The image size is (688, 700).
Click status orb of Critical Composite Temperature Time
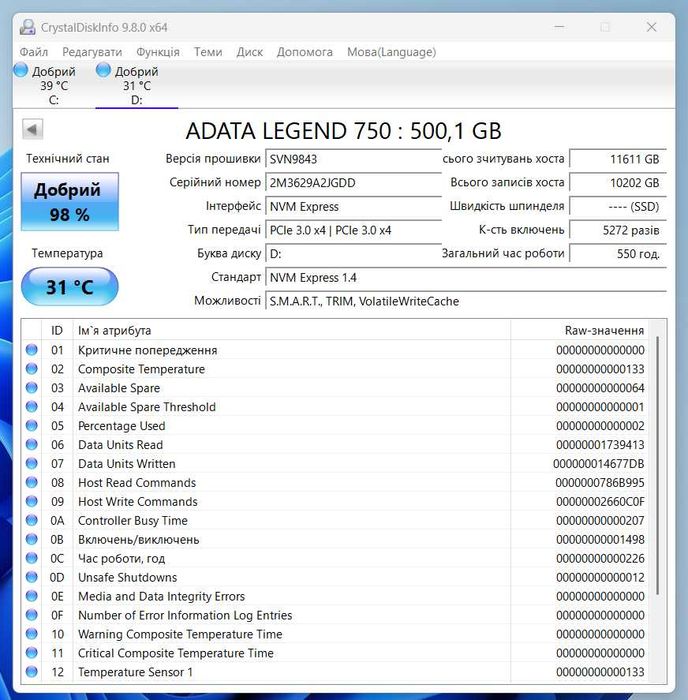(32, 653)
